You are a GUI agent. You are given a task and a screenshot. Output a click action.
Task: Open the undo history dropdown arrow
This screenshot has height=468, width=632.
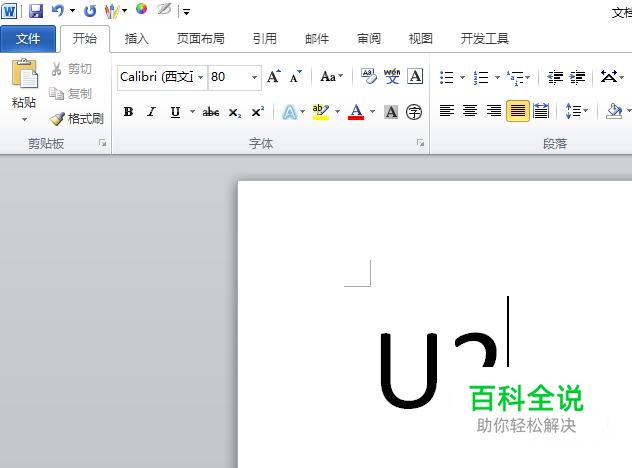pyautogui.click(x=73, y=11)
